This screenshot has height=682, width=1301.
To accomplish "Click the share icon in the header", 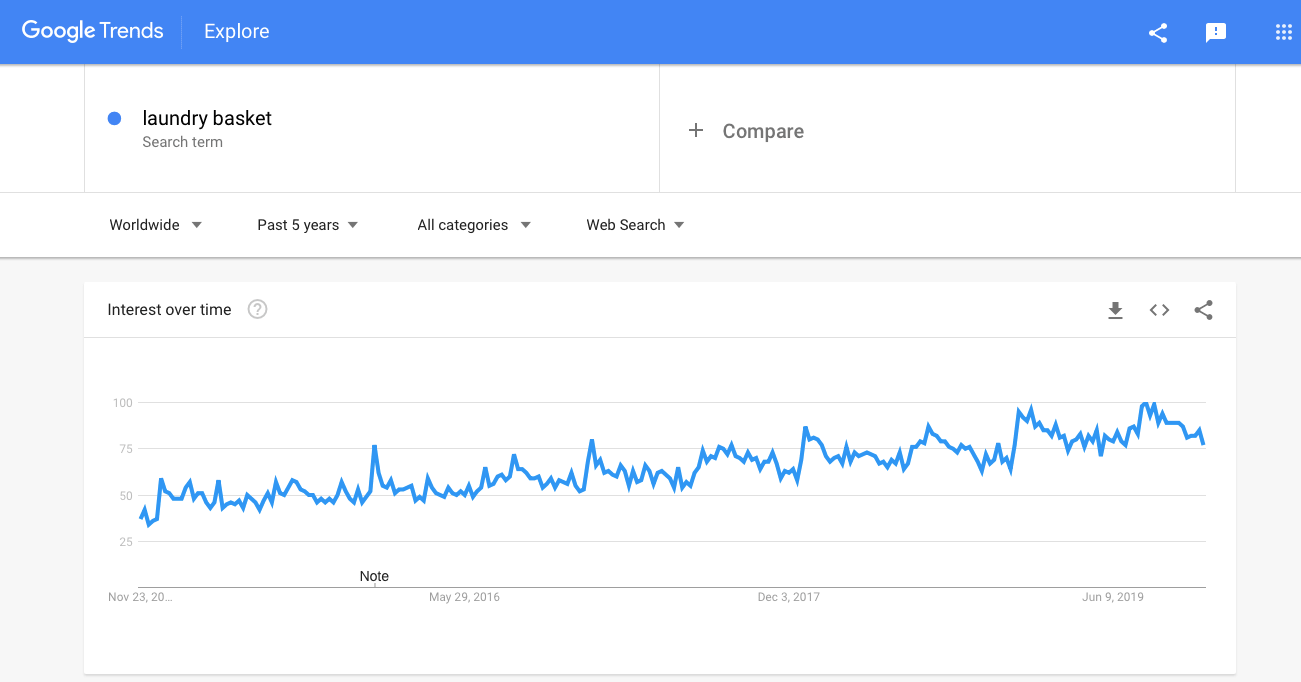I will pos(1158,32).
